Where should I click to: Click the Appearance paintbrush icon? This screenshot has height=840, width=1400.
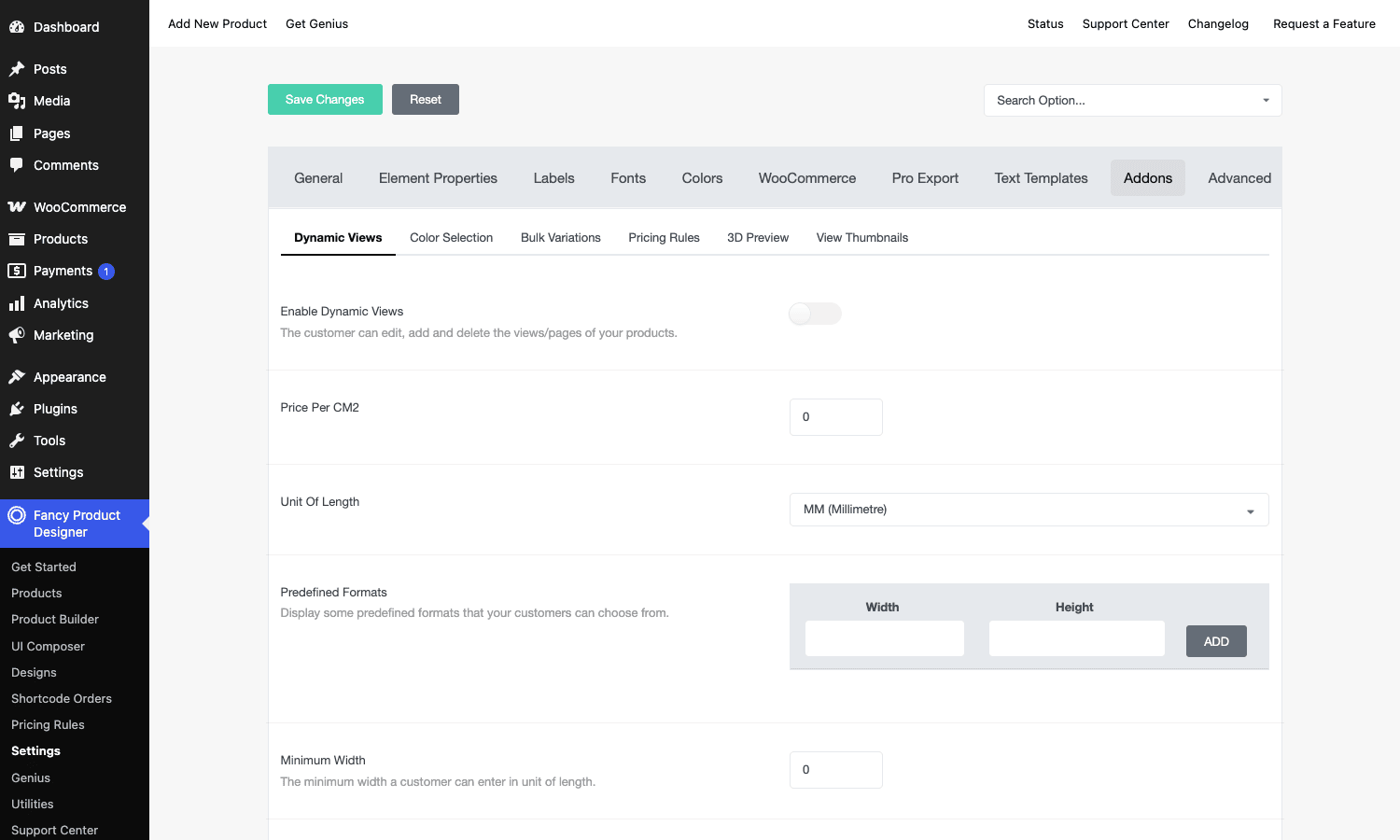point(17,377)
